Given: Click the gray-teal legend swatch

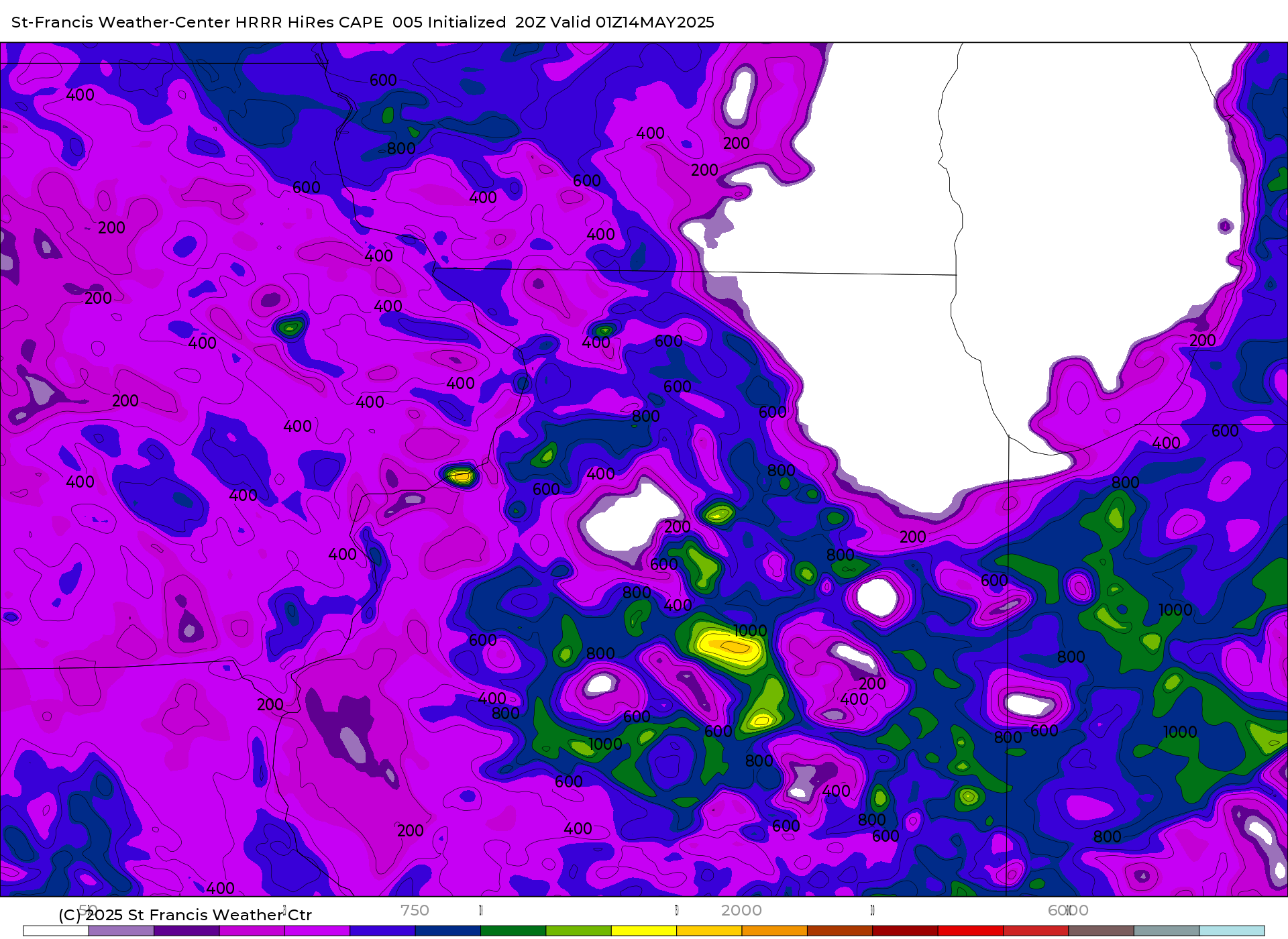Looking at the screenshot, I should (1167, 931).
